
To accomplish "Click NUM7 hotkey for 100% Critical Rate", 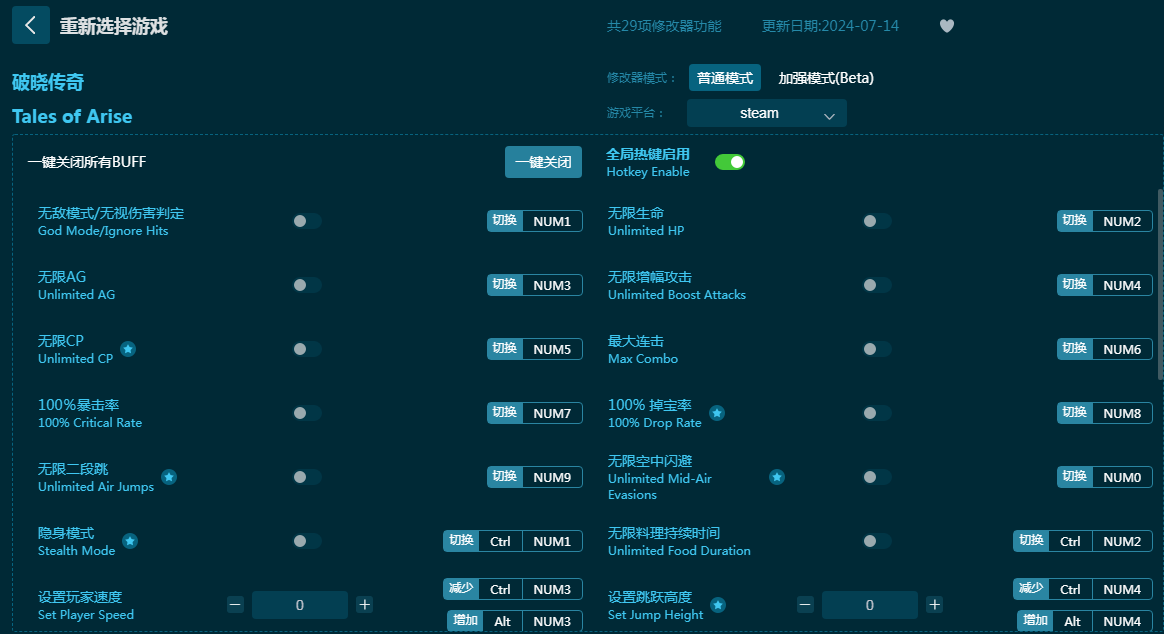I will [x=552, y=413].
